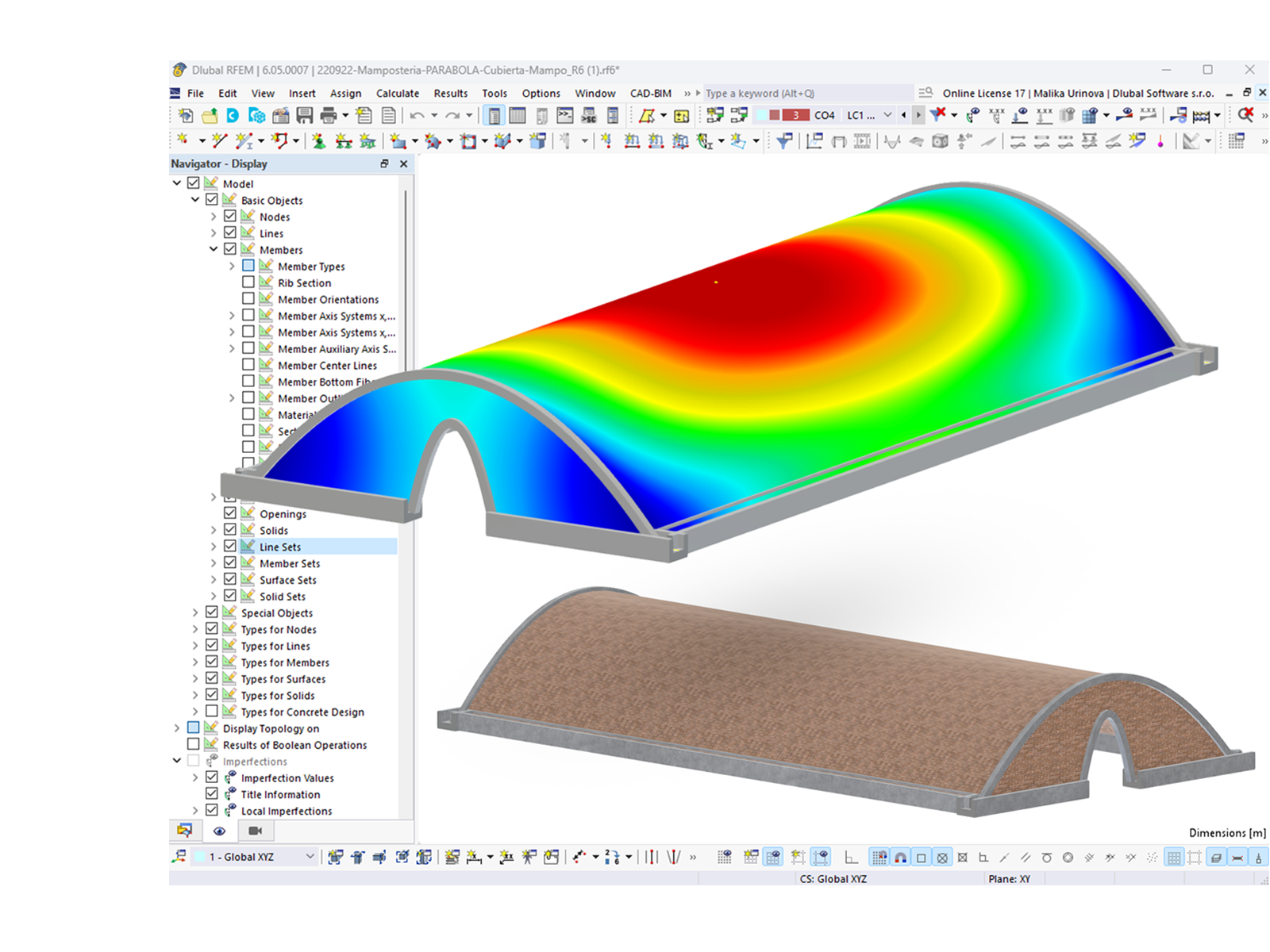Toggle the Nodes checkbox
Viewport: 1270px width, 952px height.
click(230, 216)
